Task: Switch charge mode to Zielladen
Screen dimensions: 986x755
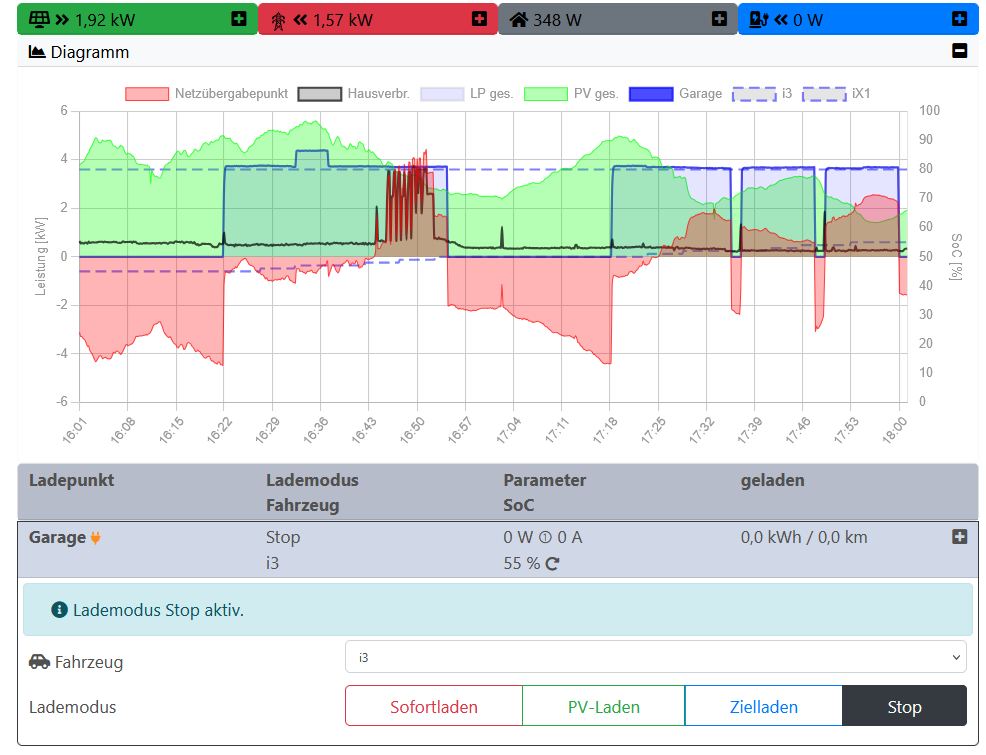Action: click(x=763, y=706)
